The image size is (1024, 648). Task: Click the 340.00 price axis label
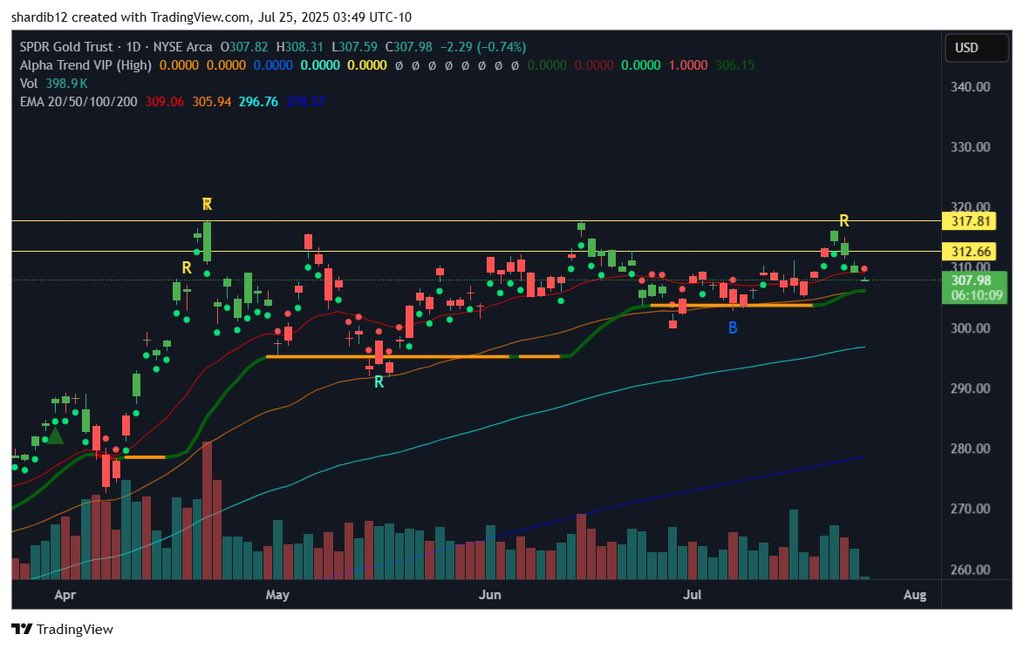pyautogui.click(x=970, y=87)
